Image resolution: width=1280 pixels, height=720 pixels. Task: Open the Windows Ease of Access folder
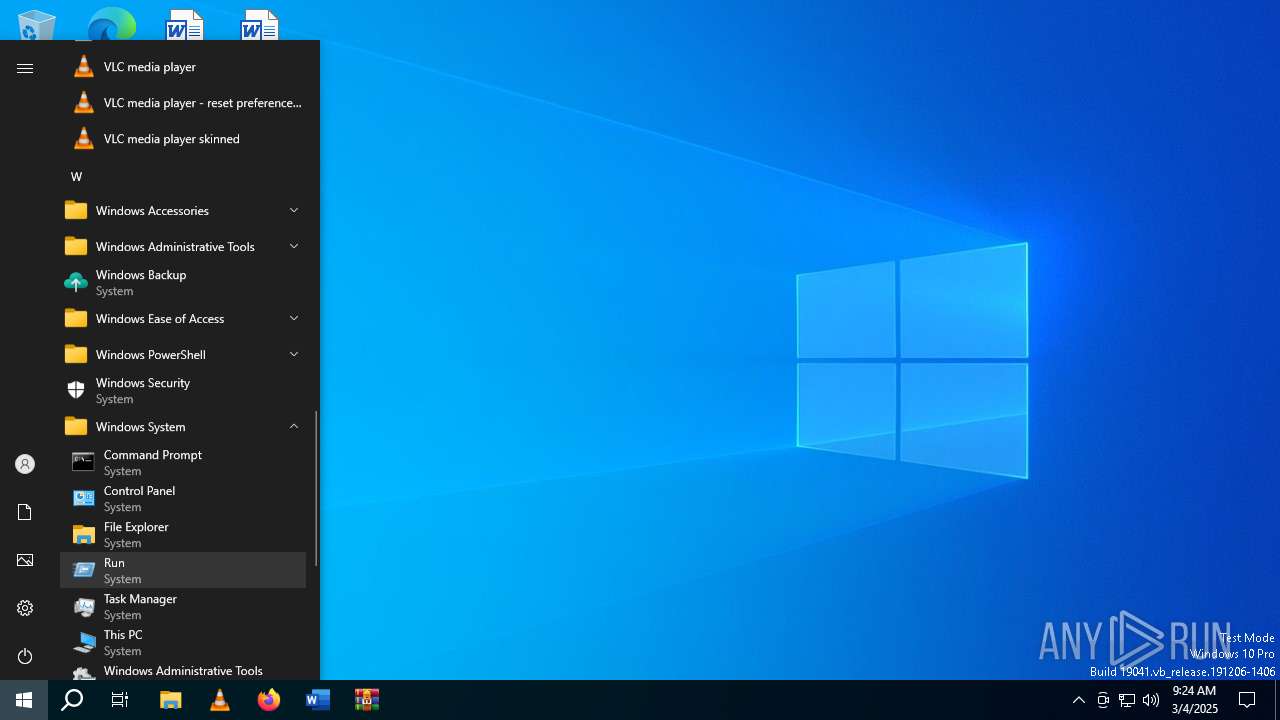183,319
